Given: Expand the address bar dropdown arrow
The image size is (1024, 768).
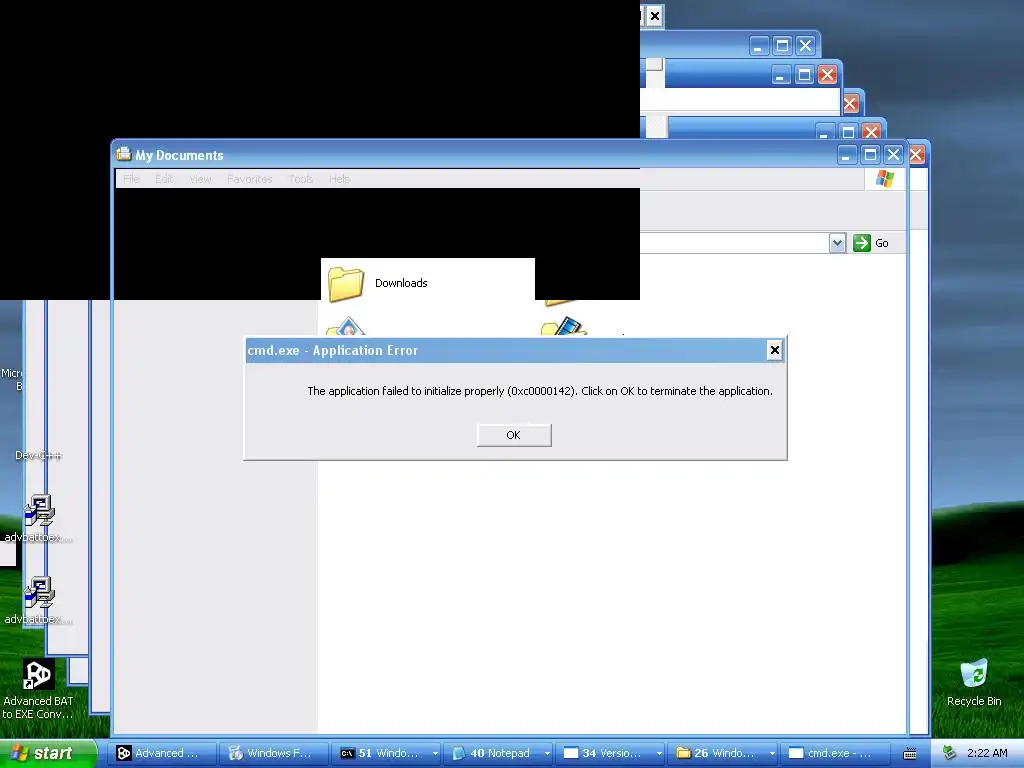Looking at the screenshot, I should click(x=837, y=243).
